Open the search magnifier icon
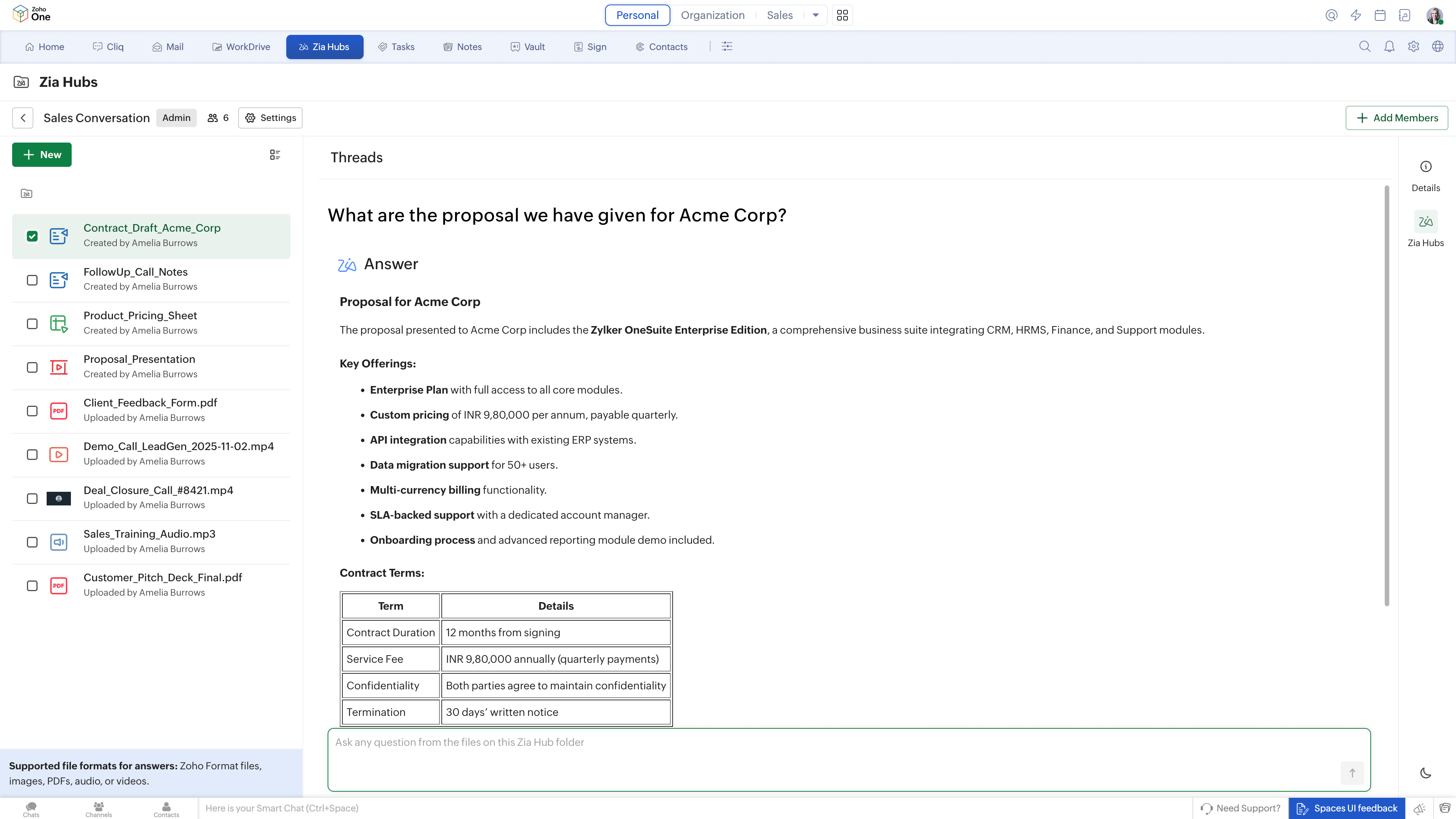Image resolution: width=1456 pixels, height=819 pixels. (1365, 47)
